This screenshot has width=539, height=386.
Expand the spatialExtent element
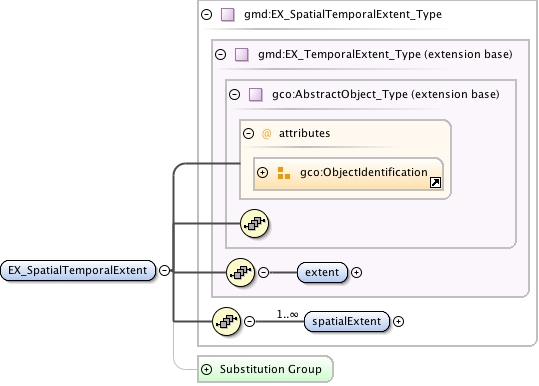(x=398, y=322)
